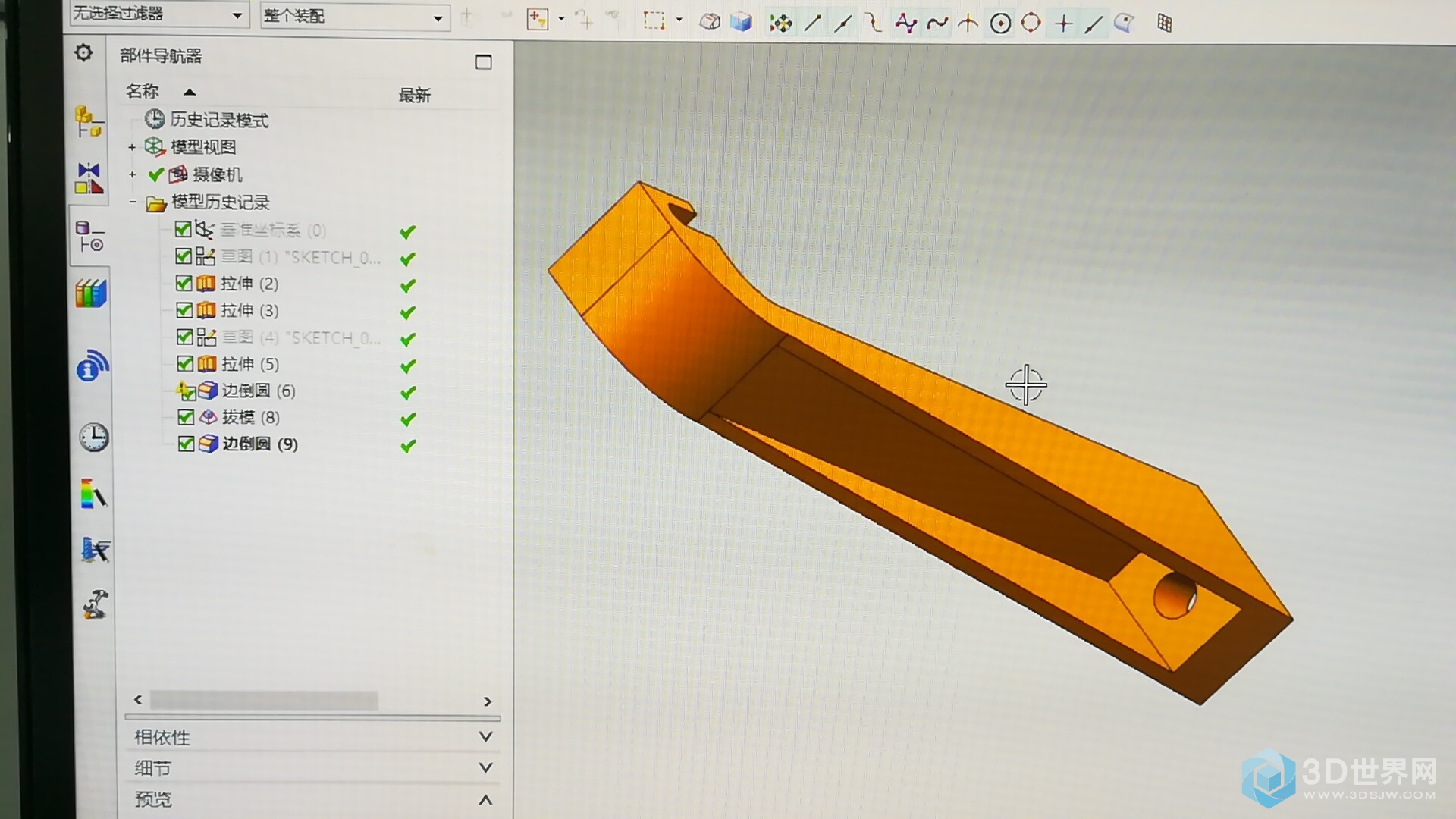Toggle the Quadrant Point snap icon

(x=1031, y=23)
